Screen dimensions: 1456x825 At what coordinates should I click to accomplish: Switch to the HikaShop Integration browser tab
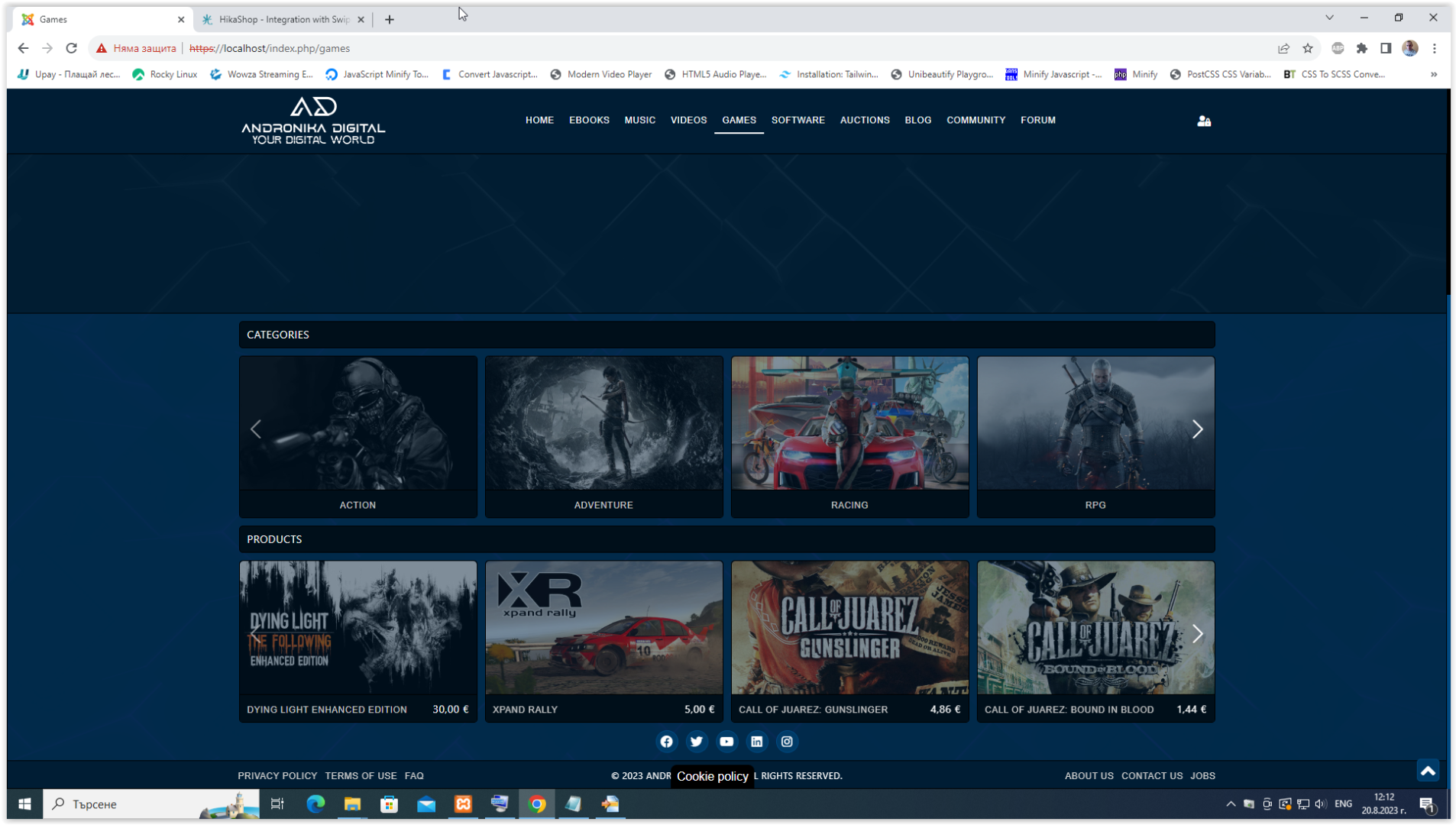point(283,19)
